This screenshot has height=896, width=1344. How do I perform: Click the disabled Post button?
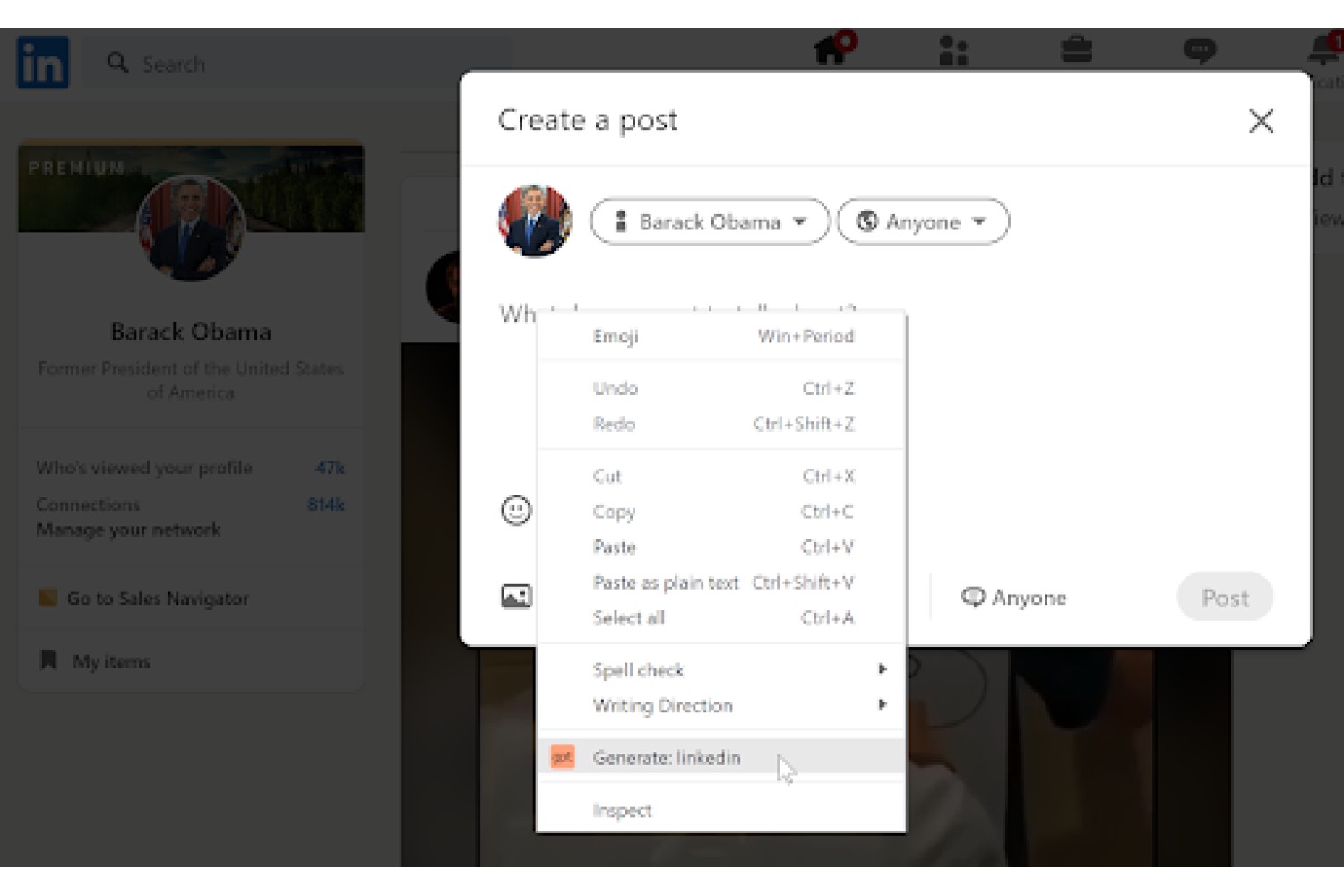1224,597
